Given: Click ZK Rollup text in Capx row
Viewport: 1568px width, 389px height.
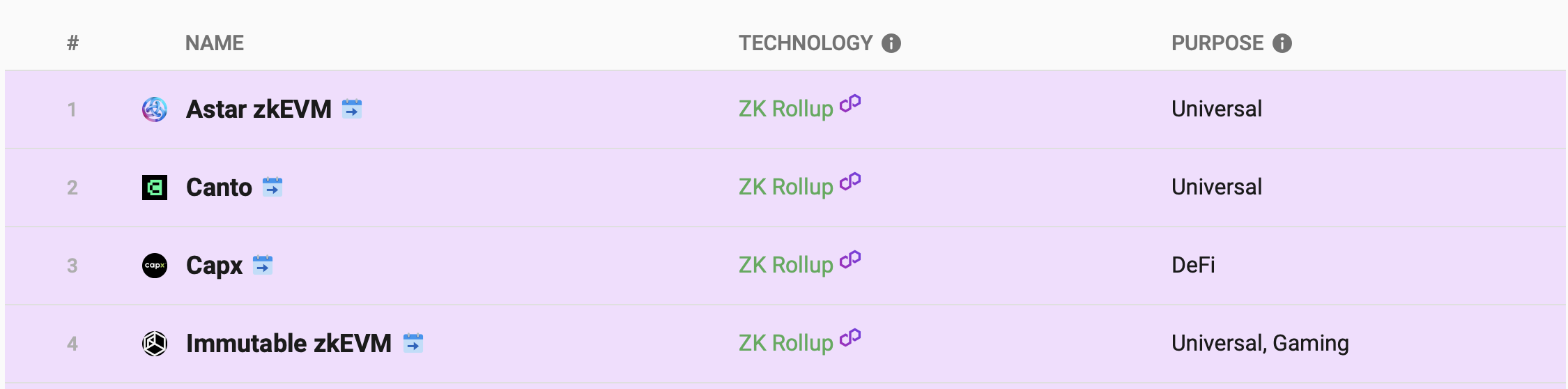Looking at the screenshot, I should [x=786, y=265].
